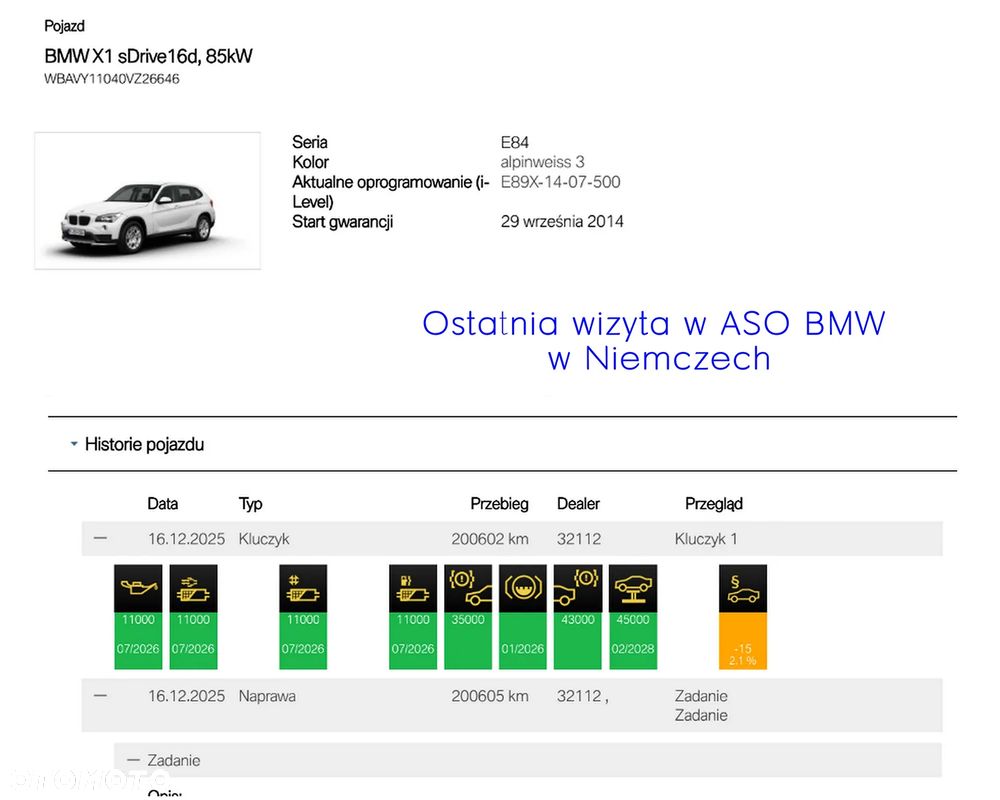This screenshot has width=1000, height=800.
Task: Click the Start gwarancji label
Action: [342, 222]
